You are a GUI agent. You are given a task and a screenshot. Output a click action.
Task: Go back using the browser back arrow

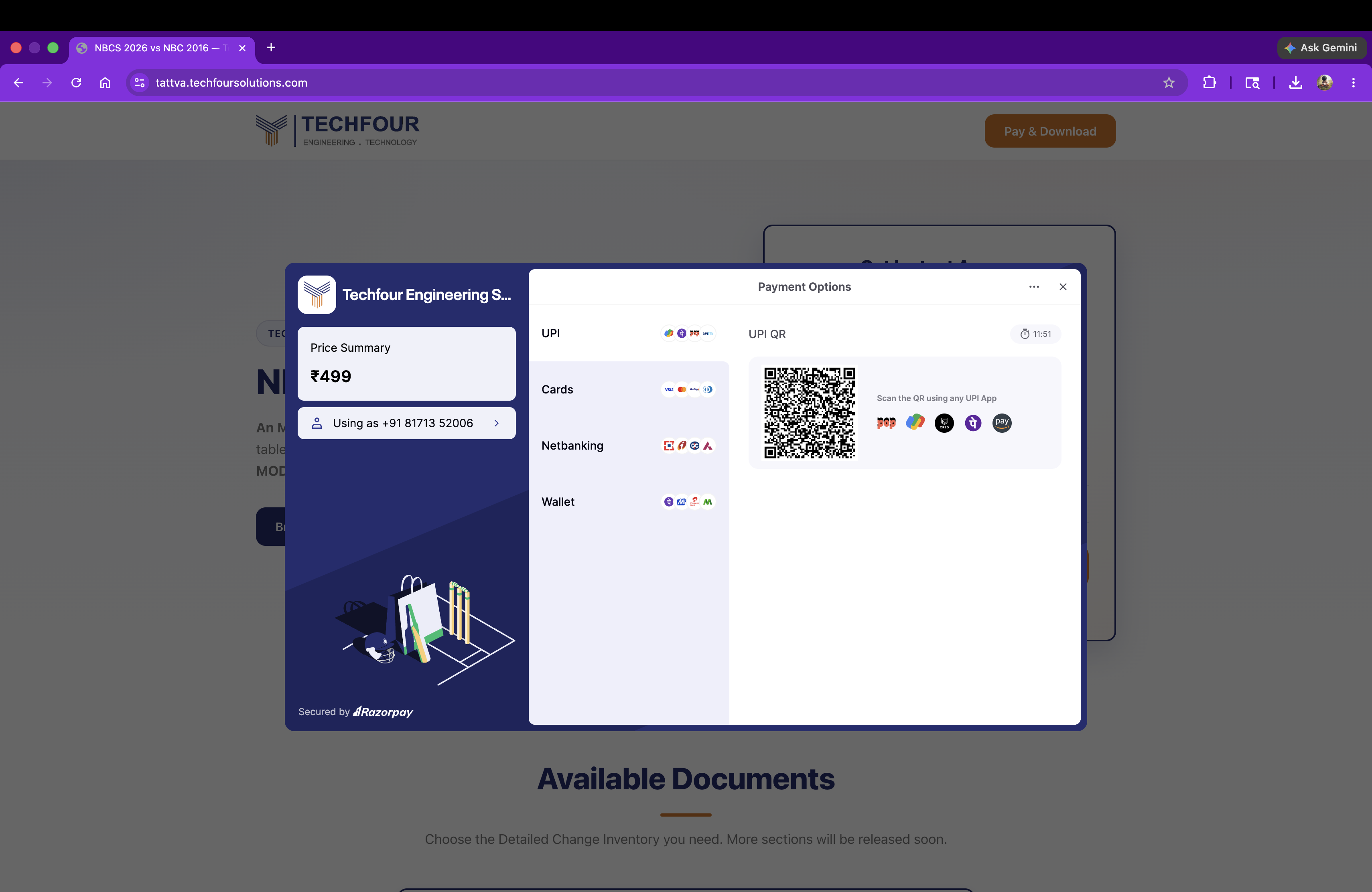click(x=18, y=82)
